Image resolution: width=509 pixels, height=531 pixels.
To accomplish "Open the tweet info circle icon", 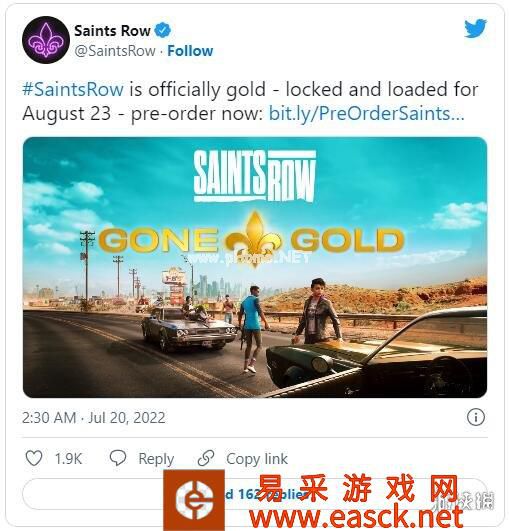I will pyautogui.click(x=476, y=417).
